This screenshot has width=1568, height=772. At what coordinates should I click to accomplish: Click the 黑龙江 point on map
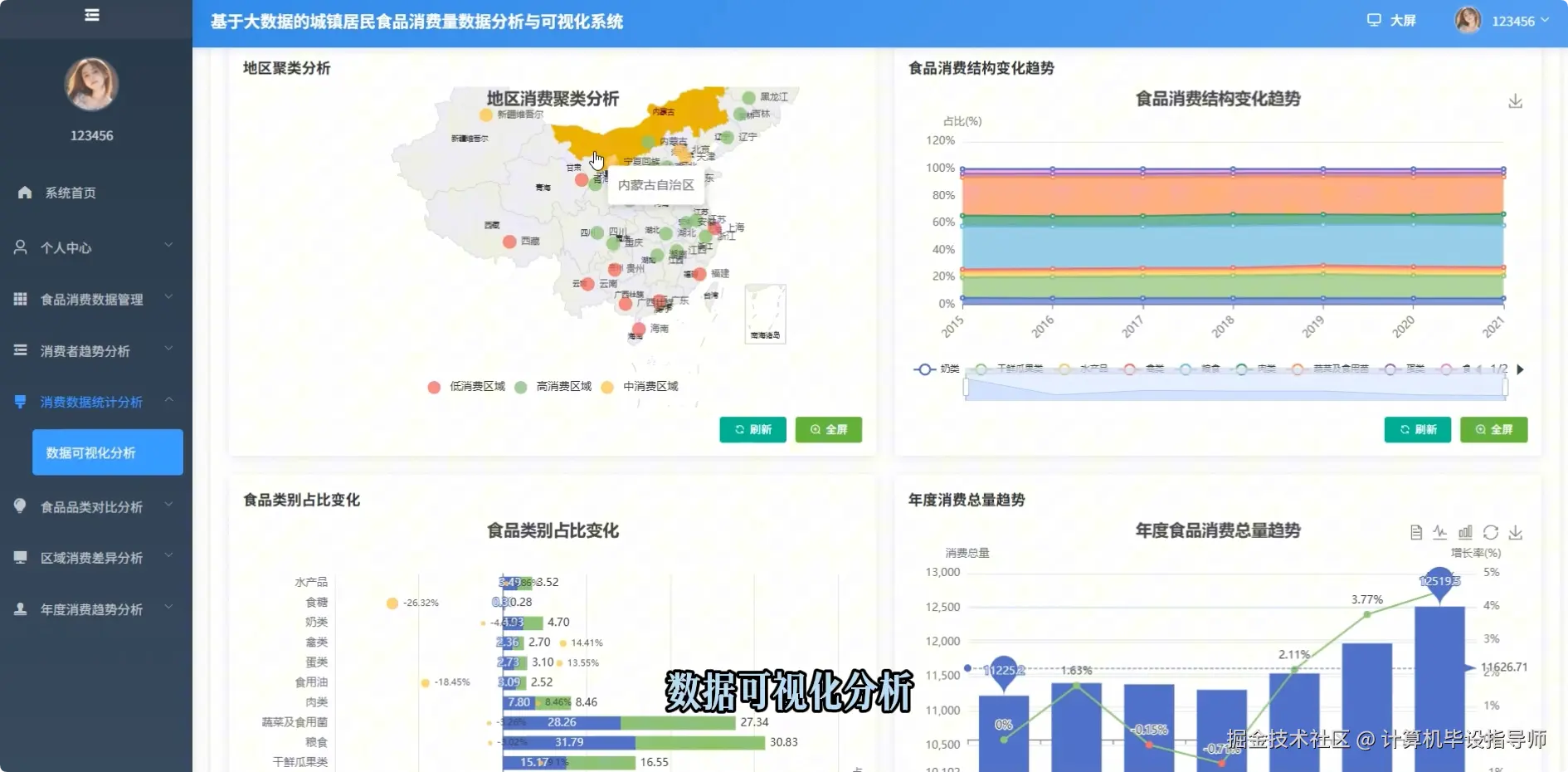748,98
